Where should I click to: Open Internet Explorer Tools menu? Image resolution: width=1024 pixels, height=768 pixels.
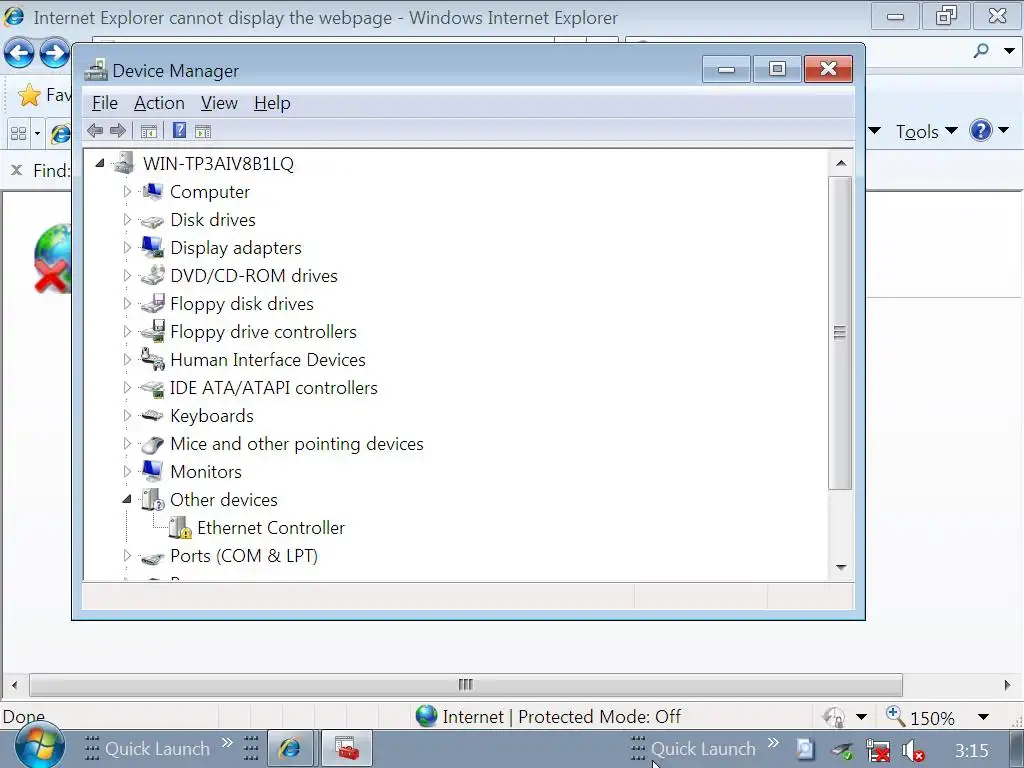point(927,131)
